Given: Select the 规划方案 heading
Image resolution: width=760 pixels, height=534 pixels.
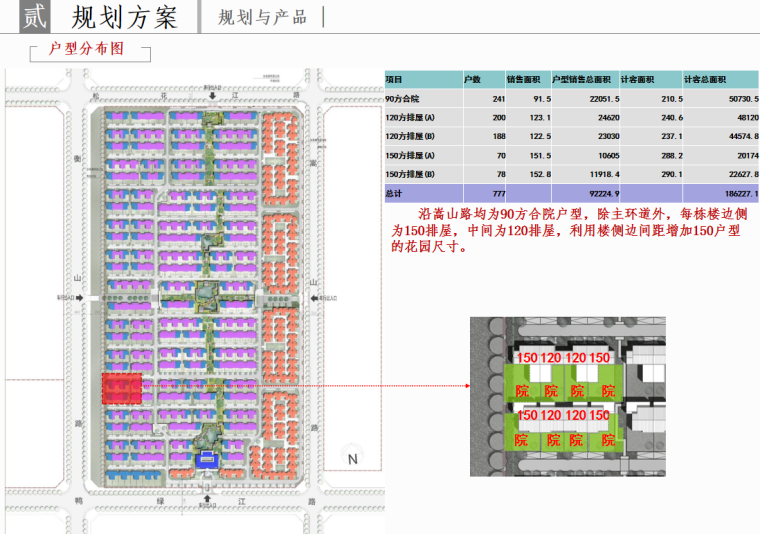Looking at the screenshot, I should pyautogui.click(x=125, y=17).
